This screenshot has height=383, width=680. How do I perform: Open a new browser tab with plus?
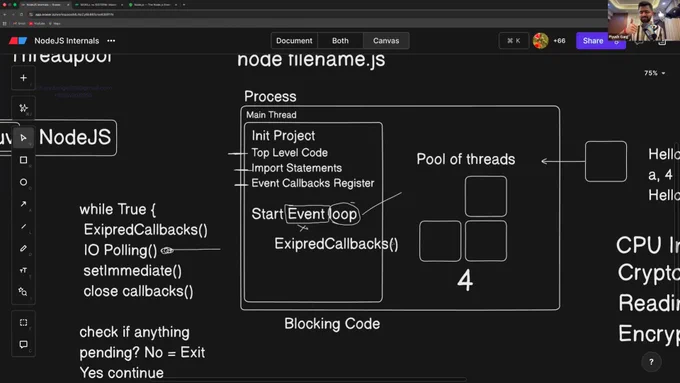click(184, 5)
